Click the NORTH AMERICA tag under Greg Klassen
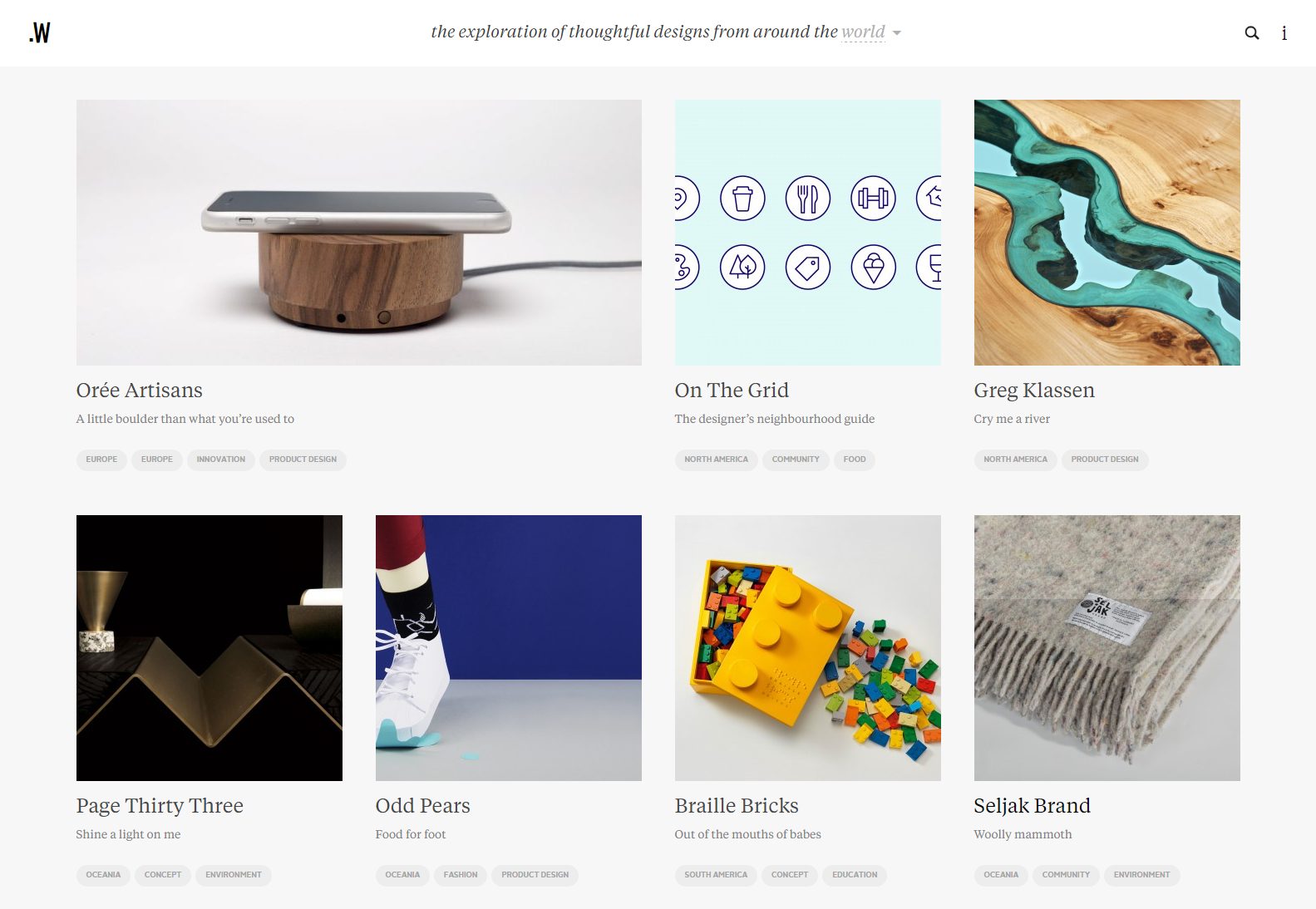1316x909 pixels. point(1015,459)
